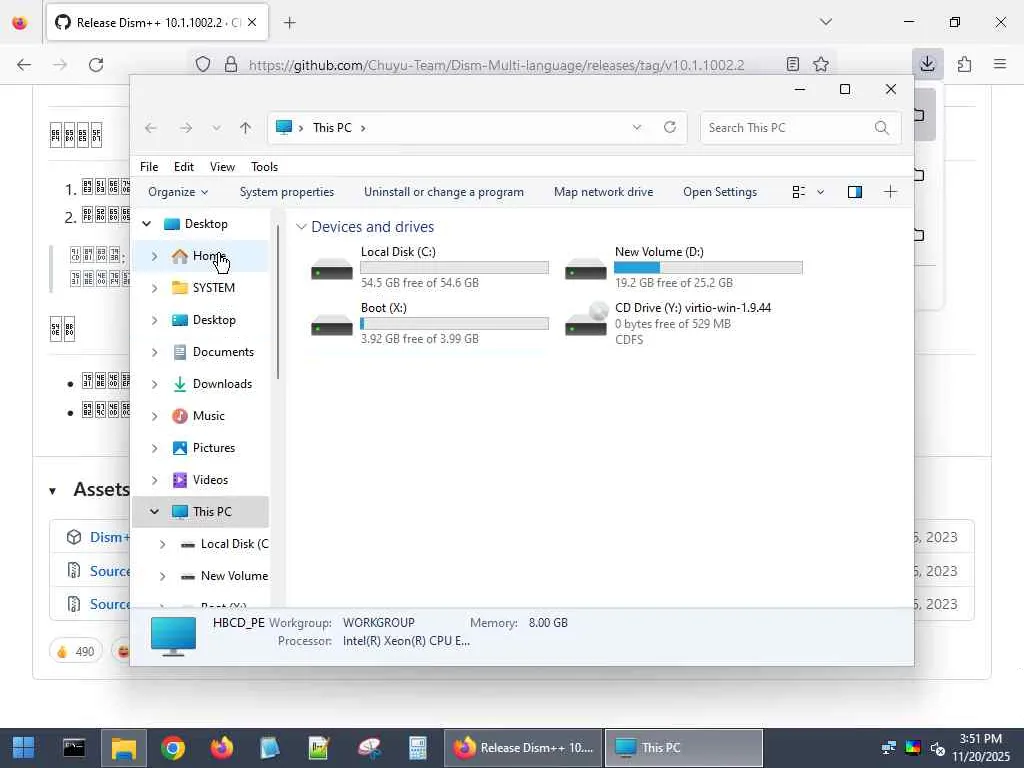This screenshot has width=1024, height=768.
Task: Select the Boot (X:) drive icon
Action: (332, 325)
